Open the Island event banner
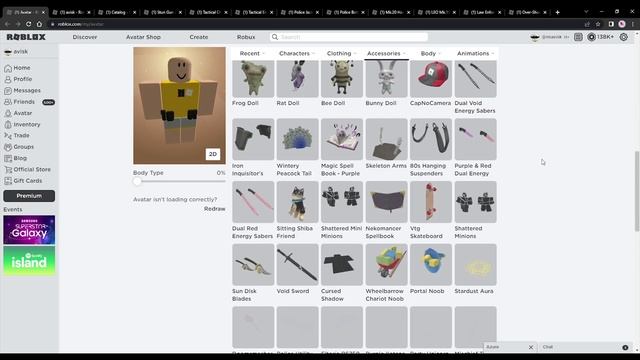 pyautogui.click(x=29, y=261)
